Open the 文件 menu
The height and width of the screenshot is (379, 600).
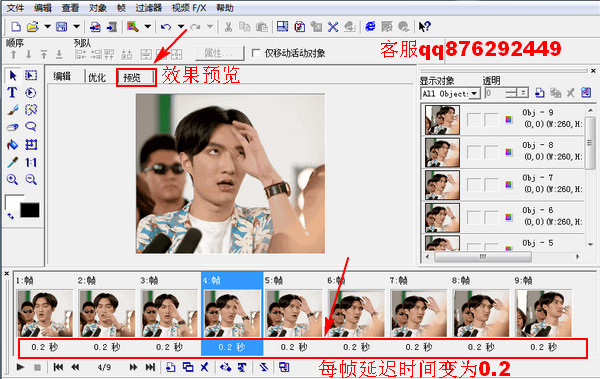click(x=15, y=8)
